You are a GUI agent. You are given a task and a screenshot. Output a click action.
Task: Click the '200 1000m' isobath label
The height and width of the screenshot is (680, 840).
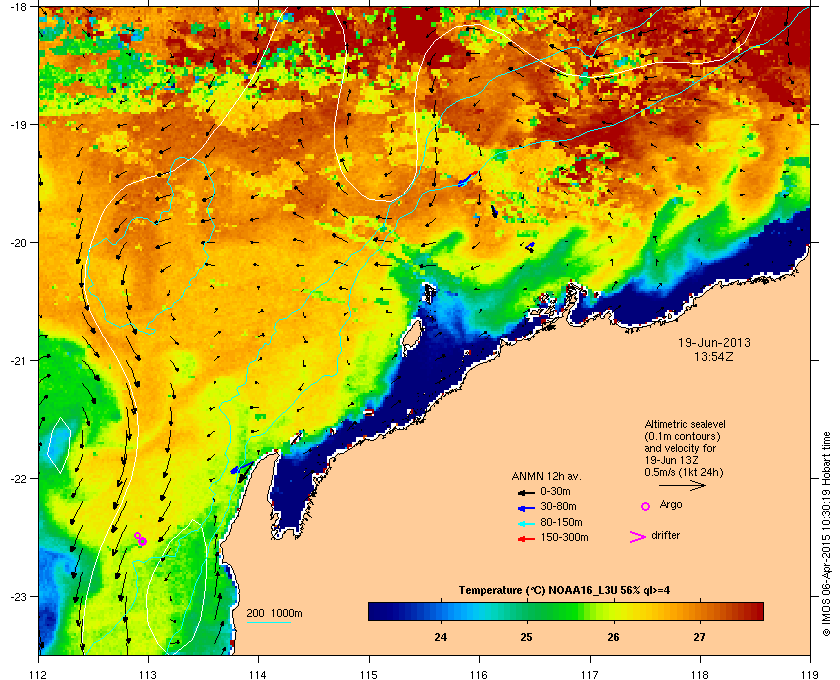pyautogui.click(x=274, y=613)
